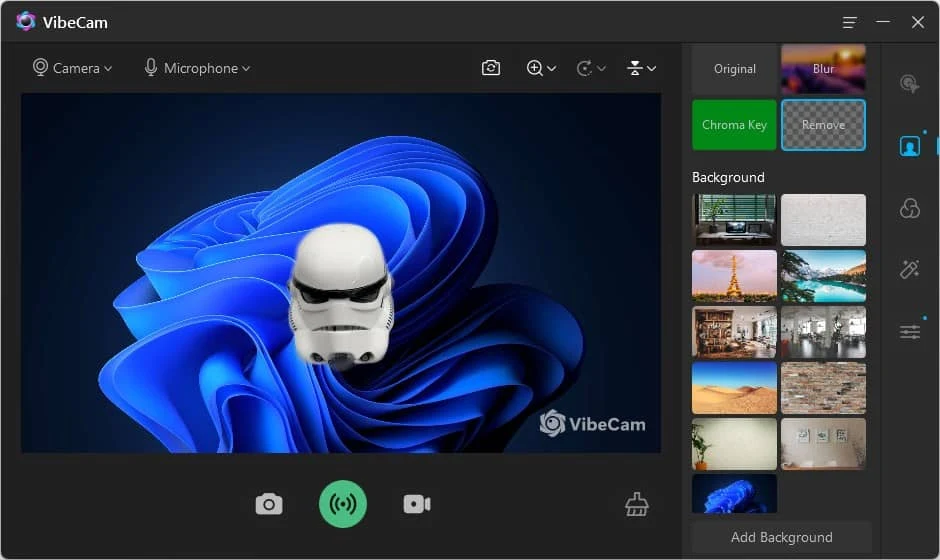Open the adjustment sliders sidebar icon
Screen dimensions: 940x560
(x=909, y=332)
